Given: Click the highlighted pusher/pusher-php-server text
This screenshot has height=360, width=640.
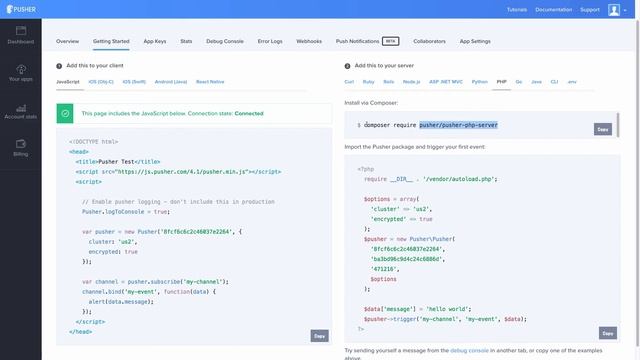Looking at the screenshot, I should coord(458,125).
